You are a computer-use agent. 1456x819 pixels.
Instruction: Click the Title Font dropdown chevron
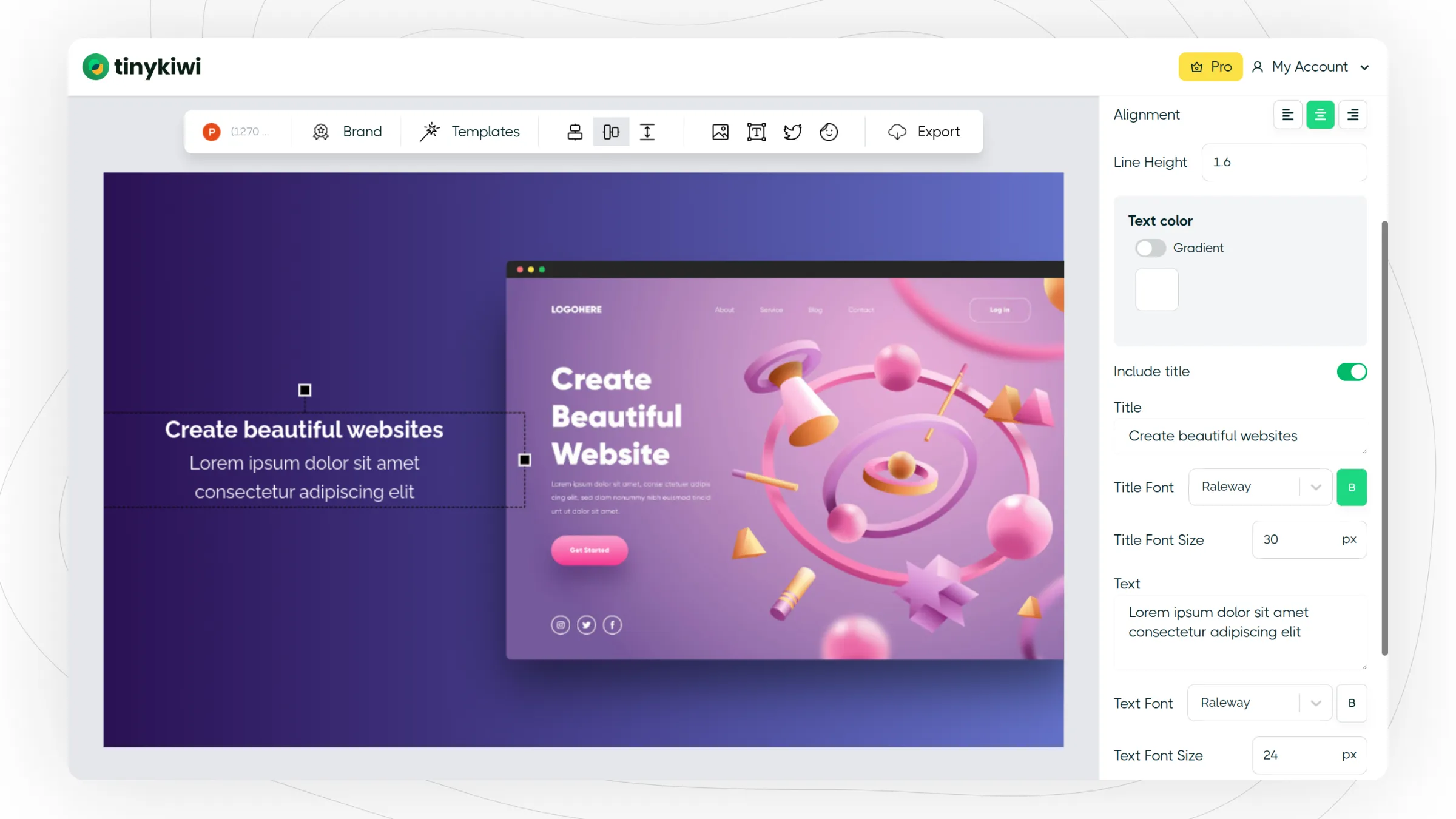(1316, 487)
